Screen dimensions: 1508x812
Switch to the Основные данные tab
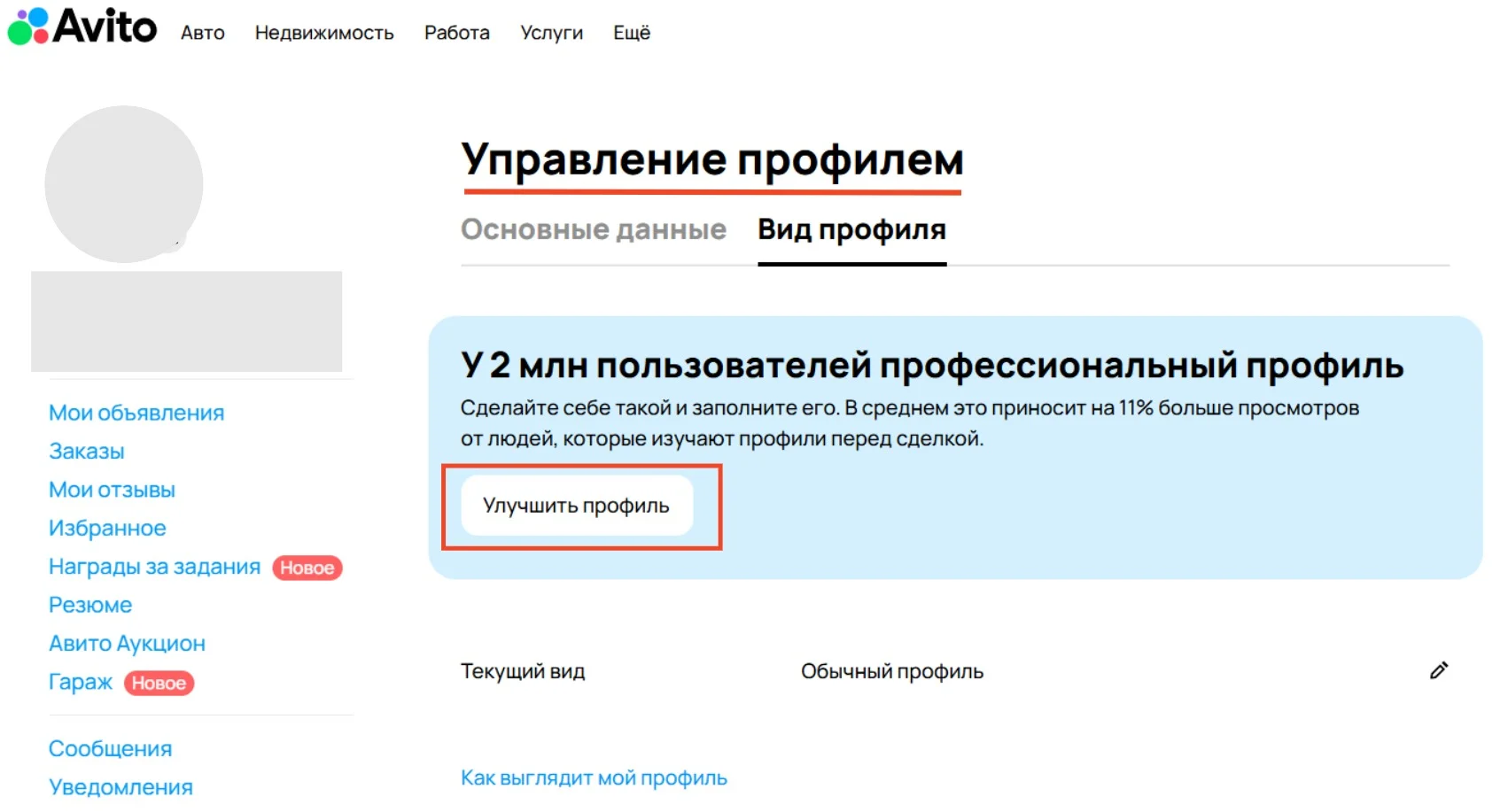(x=593, y=229)
